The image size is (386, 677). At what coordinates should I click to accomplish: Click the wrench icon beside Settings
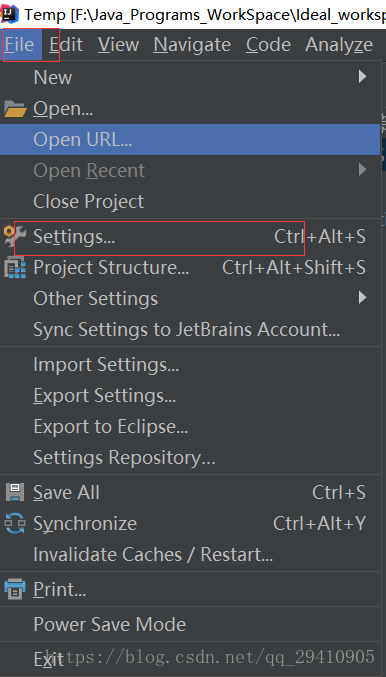click(15, 236)
